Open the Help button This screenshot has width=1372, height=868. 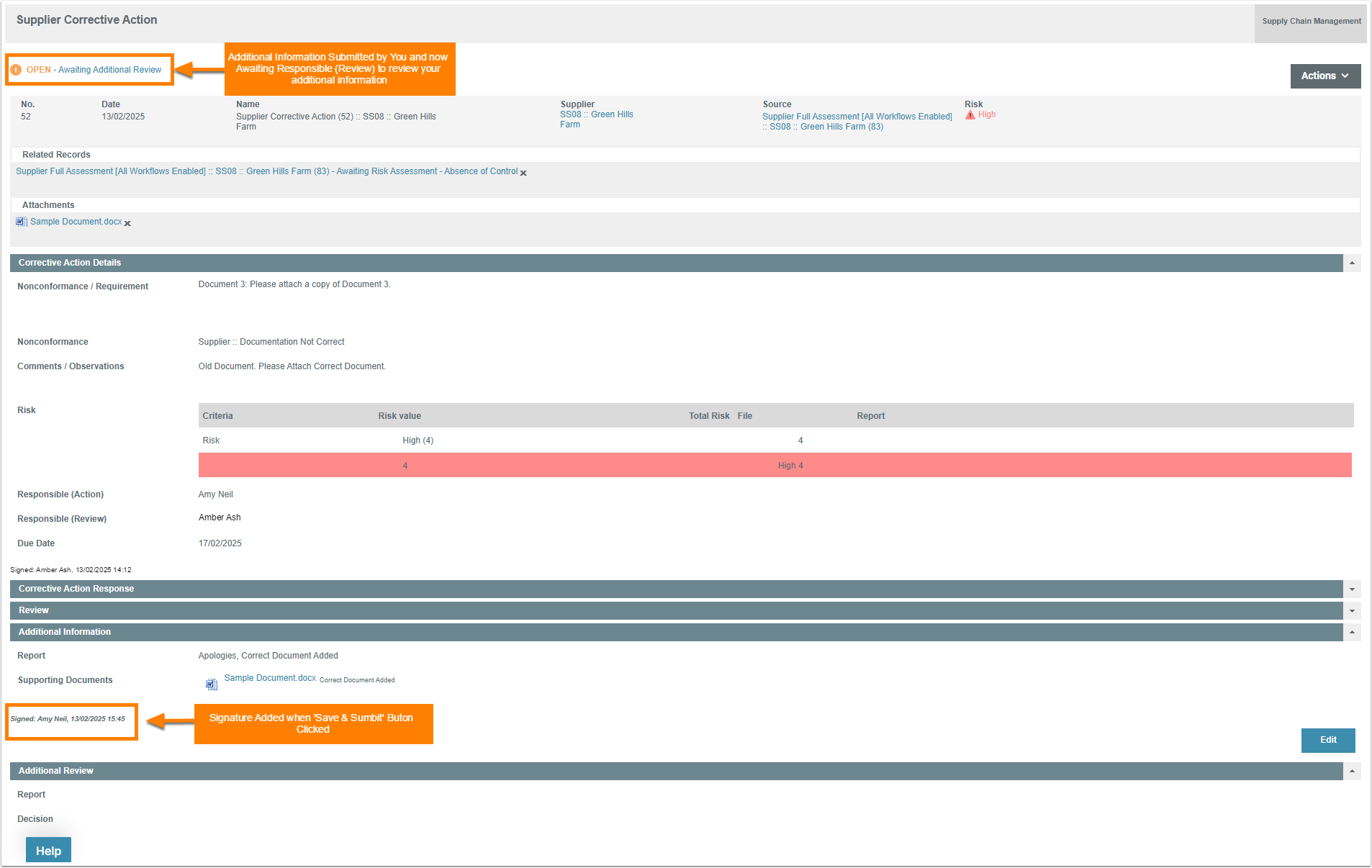pyautogui.click(x=48, y=850)
